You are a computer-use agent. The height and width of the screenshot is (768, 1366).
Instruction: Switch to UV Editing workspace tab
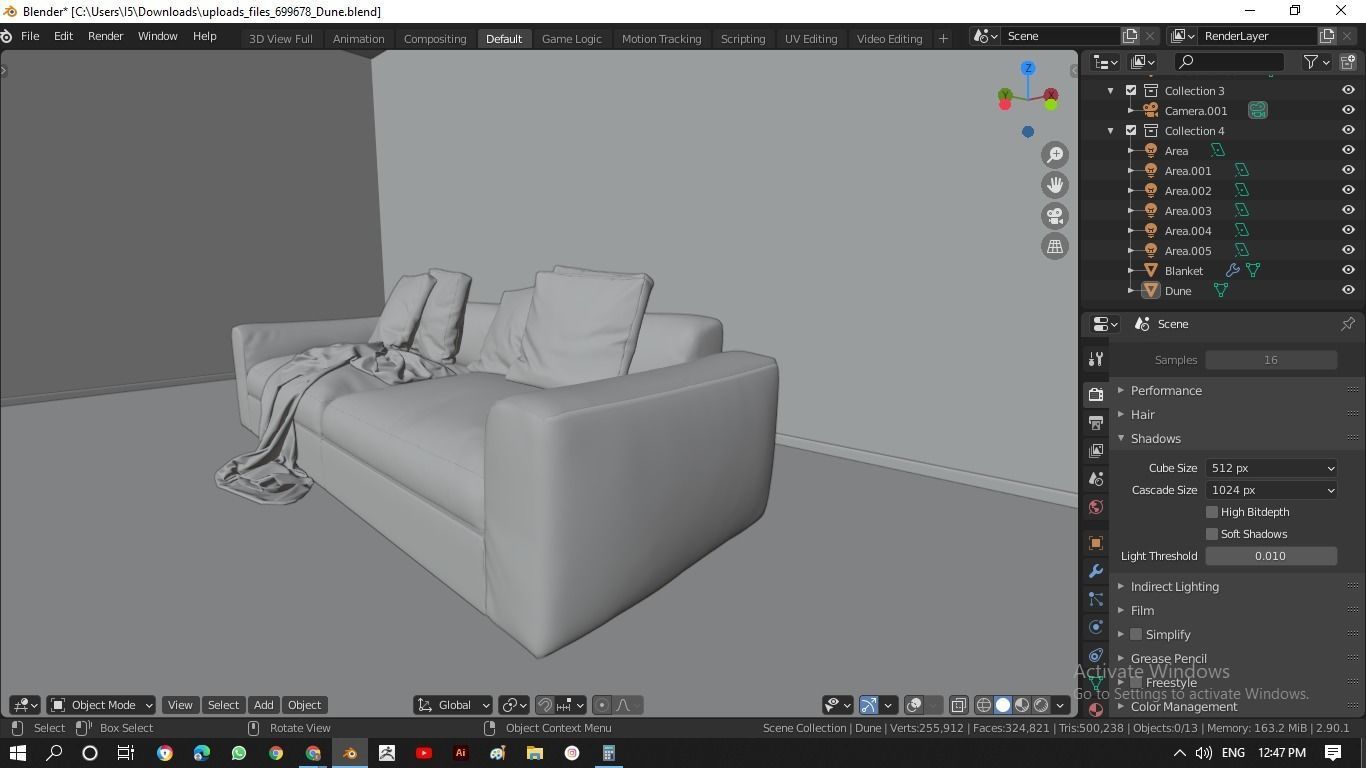click(810, 38)
